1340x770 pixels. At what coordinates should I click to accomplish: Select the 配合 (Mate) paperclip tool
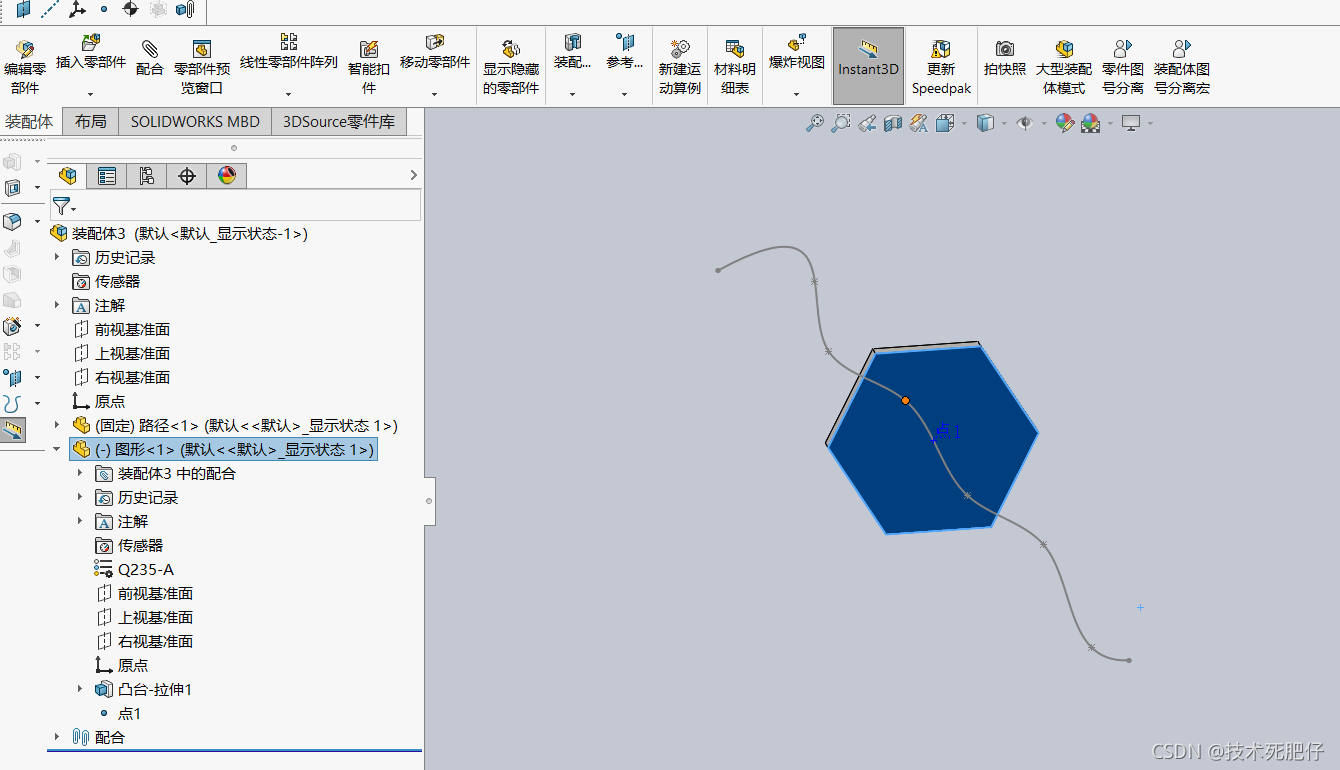(x=150, y=58)
